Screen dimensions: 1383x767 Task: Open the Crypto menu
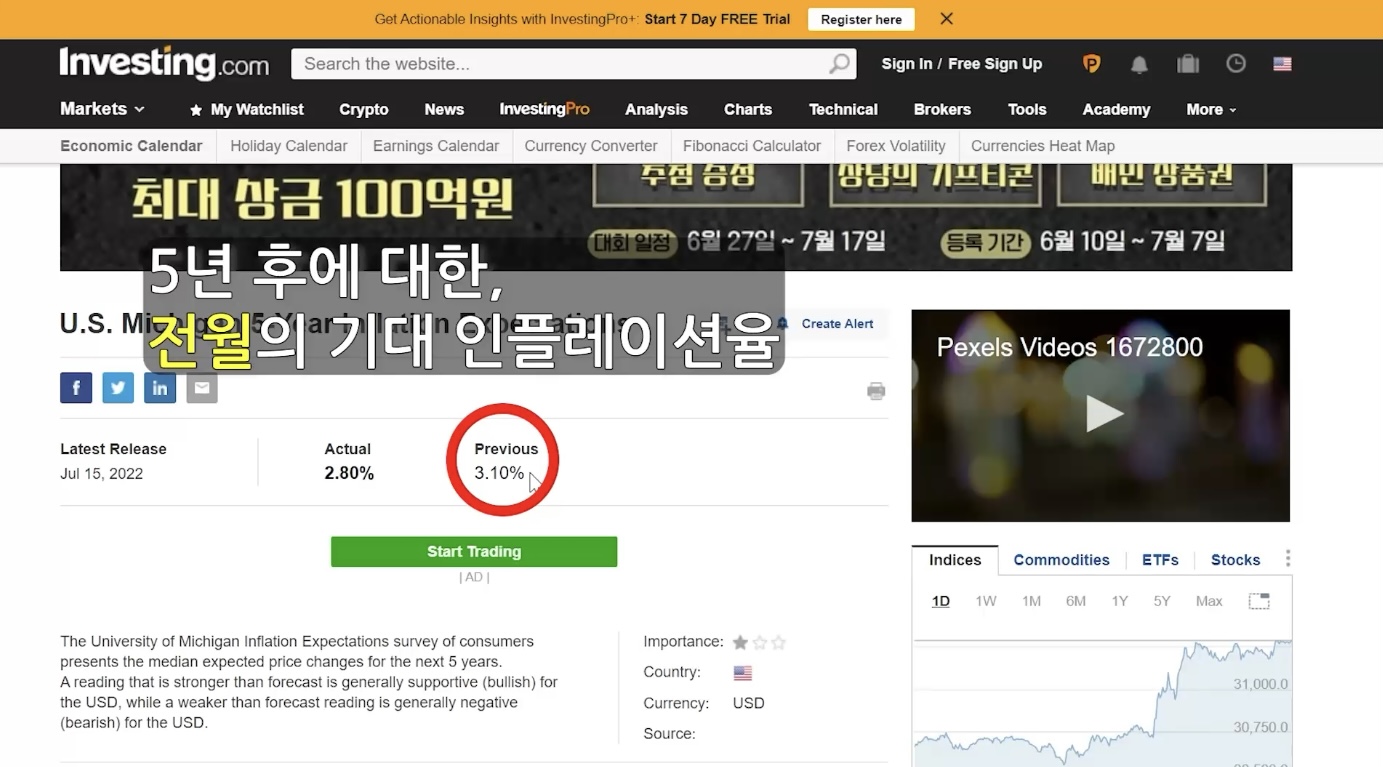point(363,109)
